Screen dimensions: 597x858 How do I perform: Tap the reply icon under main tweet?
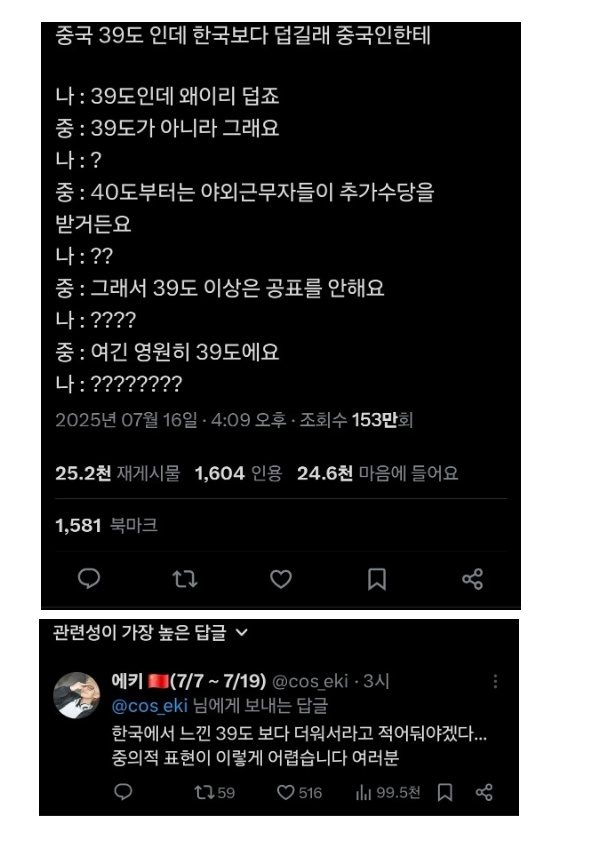pyautogui.click(x=89, y=578)
